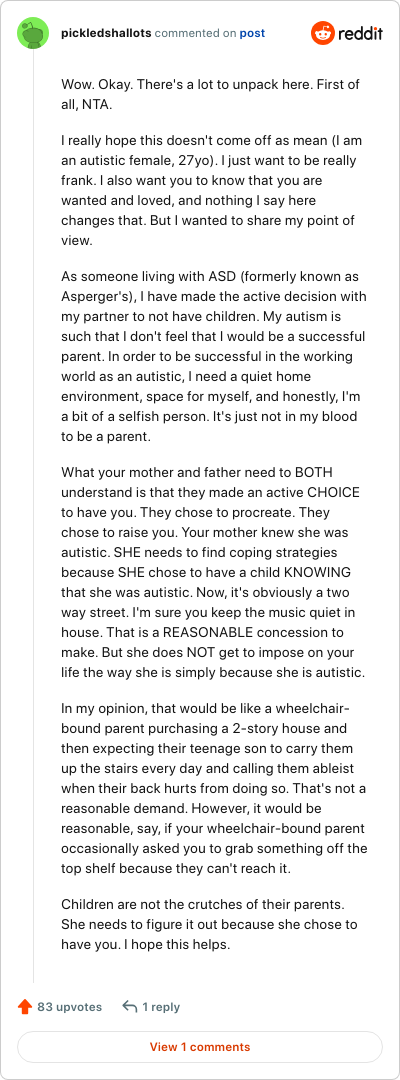Open the "1 reply" link
The image size is (400, 1080).
coord(161,1007)
